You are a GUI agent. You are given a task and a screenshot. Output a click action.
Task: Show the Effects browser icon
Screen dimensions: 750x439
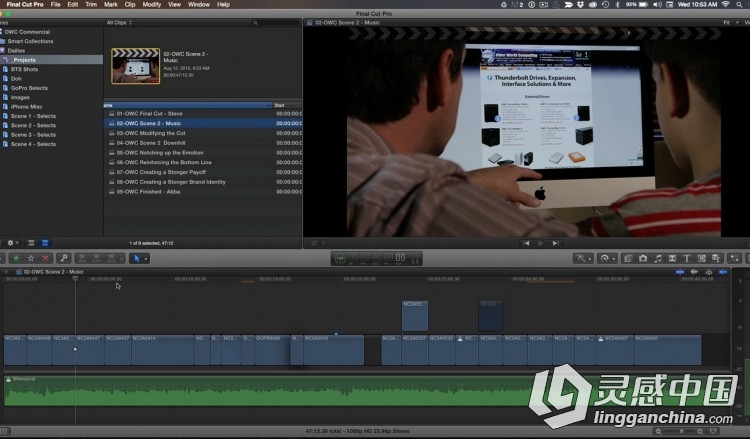click(628, 258)
